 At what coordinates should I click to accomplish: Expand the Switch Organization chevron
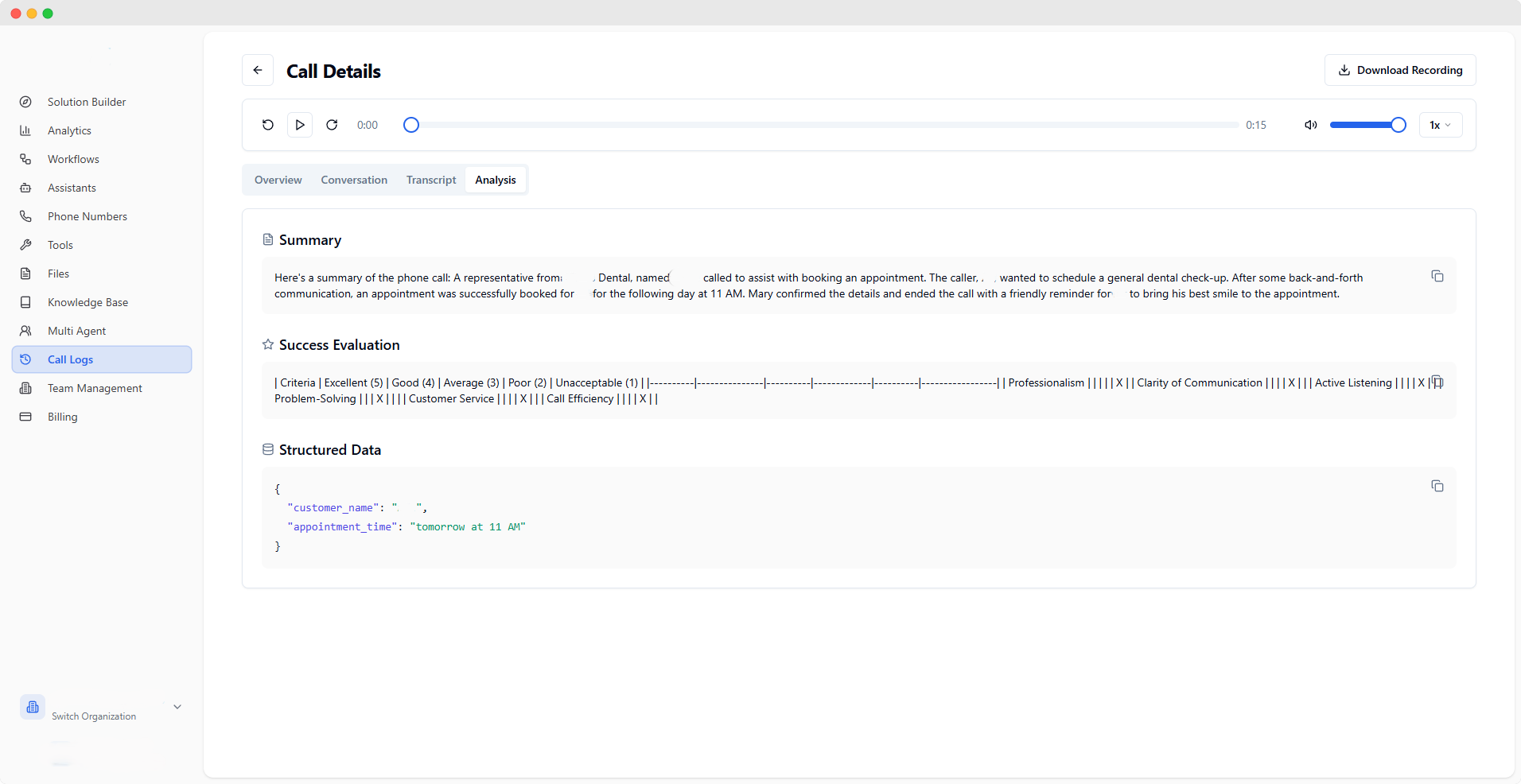tap(177, 707)
